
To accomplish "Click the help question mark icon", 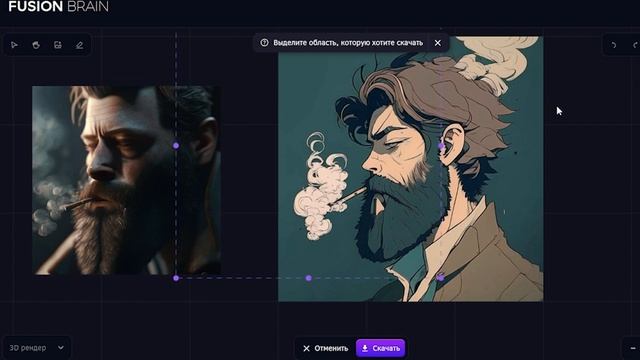I will tap(264, 42).
